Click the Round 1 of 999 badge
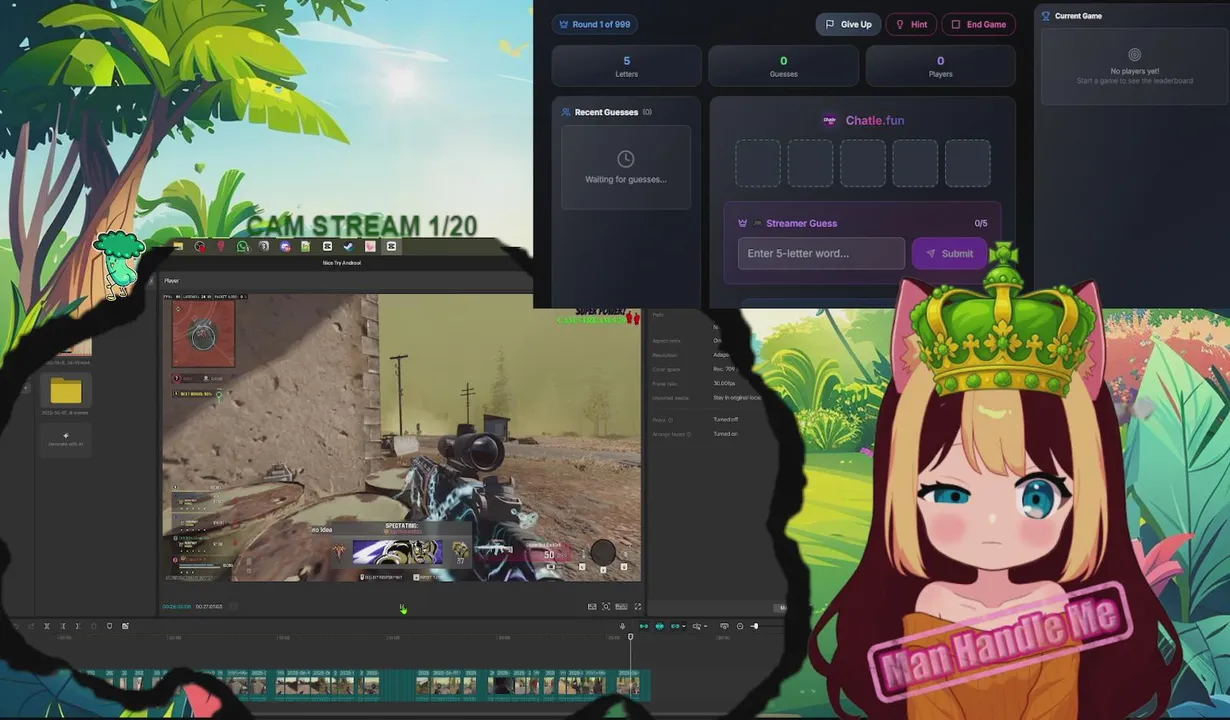1230x720 pixels. (595, 24)
